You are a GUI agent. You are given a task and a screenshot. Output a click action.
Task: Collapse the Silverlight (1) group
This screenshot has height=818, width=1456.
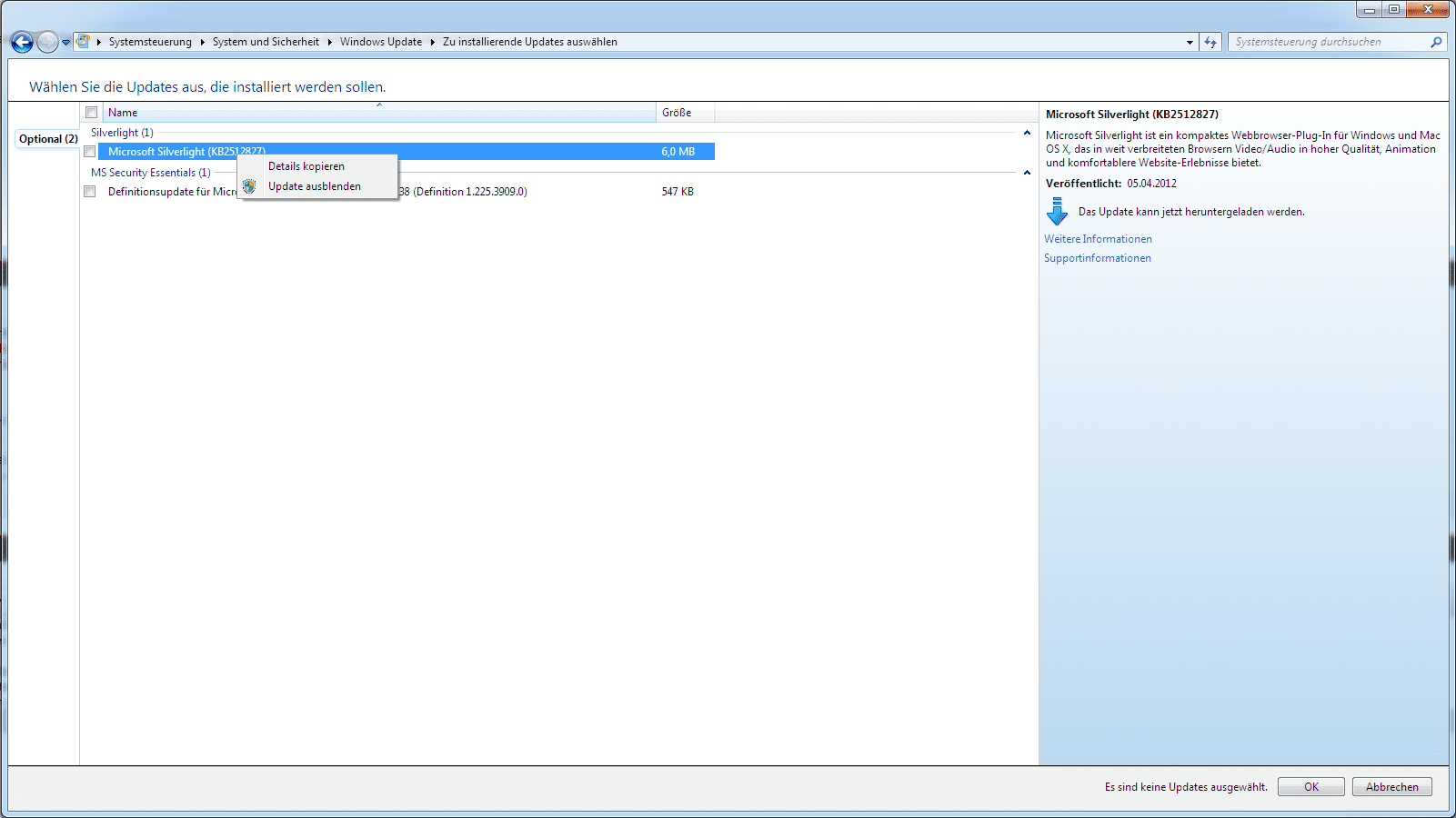click(x=1027, y=133)
